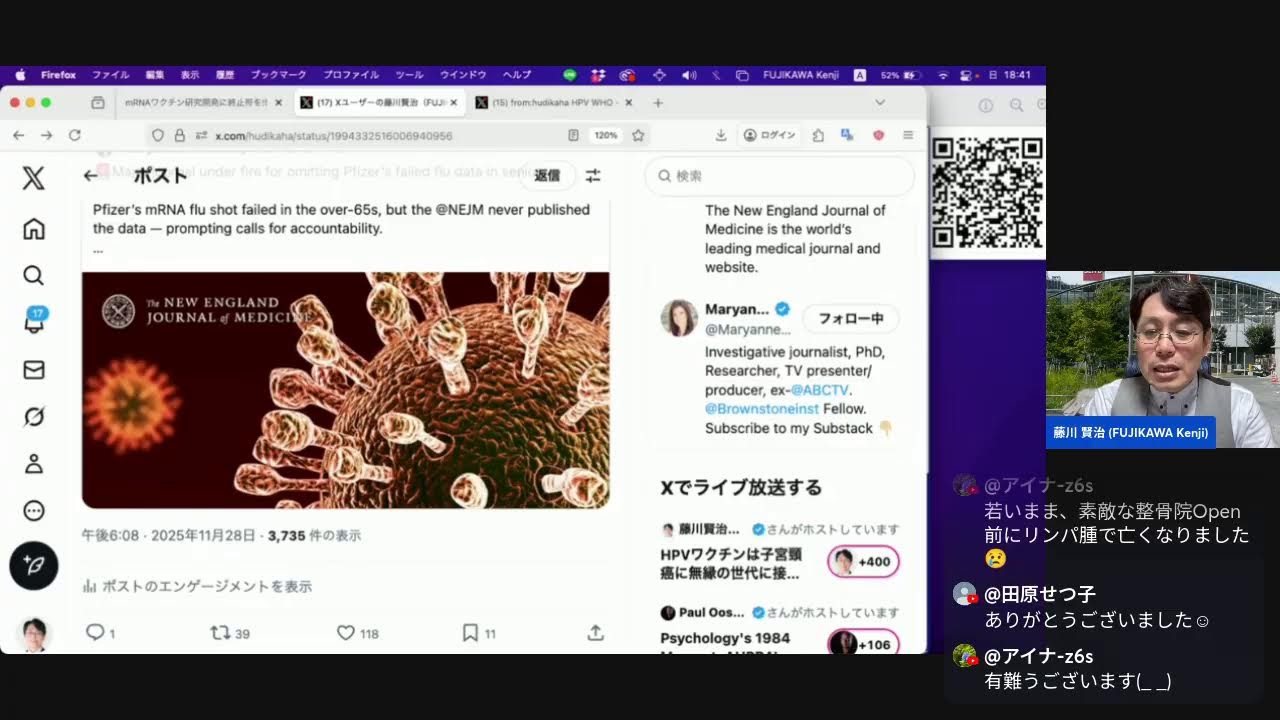1280x720 pixels.
Task: Share the post via upload icon
Action: coord(595,633)
